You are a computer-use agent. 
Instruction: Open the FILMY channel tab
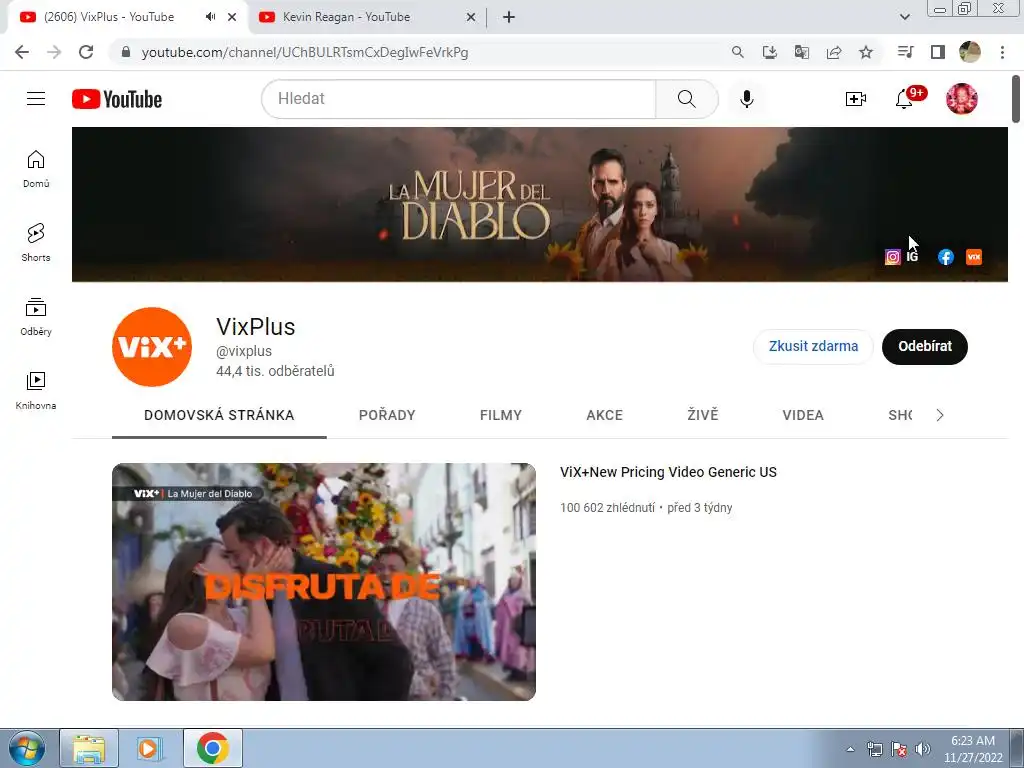[x=501, y=415]
